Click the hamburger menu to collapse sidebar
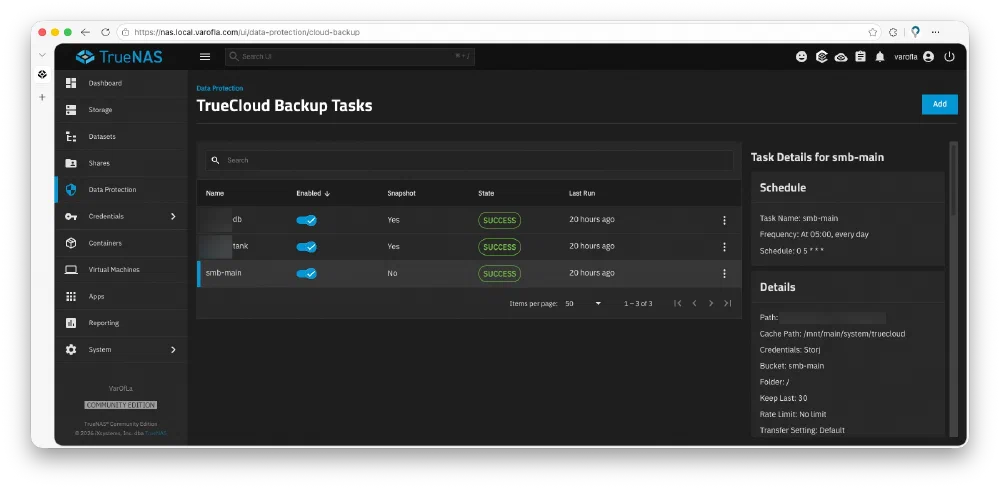The image size is (1000, 489). coord(205,57)
